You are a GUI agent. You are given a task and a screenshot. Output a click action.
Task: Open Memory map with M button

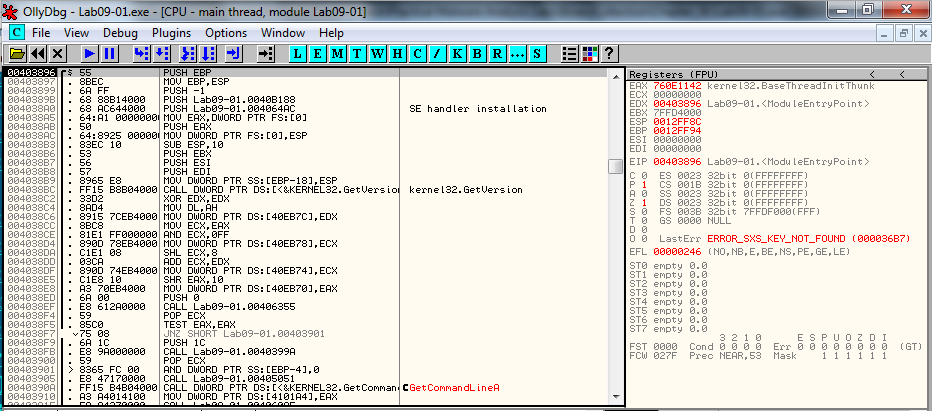[337, 54]
